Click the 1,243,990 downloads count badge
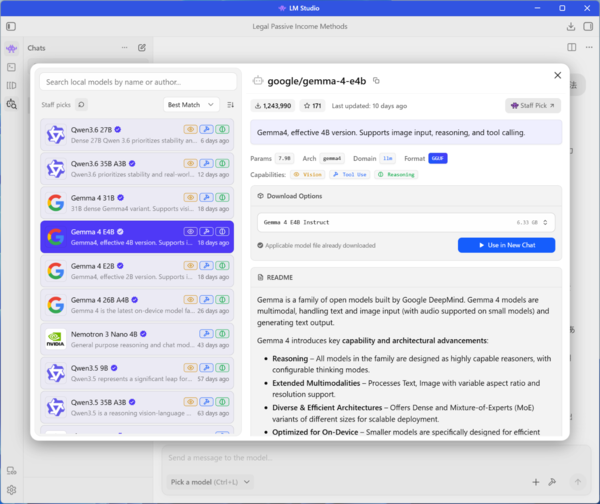This screenshot has width=600, height=504. pos(273,106)
